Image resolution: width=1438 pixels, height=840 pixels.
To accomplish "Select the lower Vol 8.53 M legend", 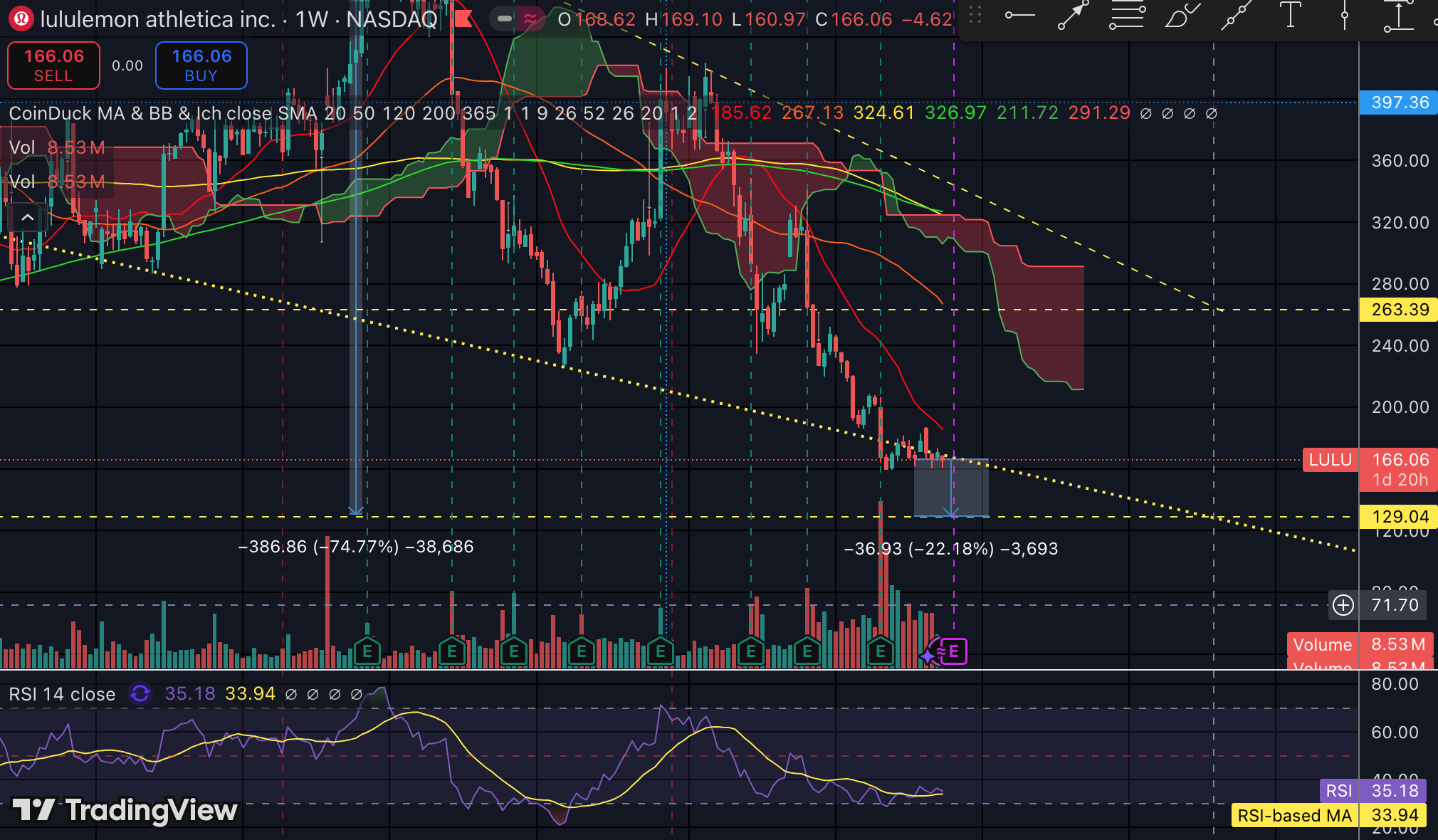I will point(57,182).
